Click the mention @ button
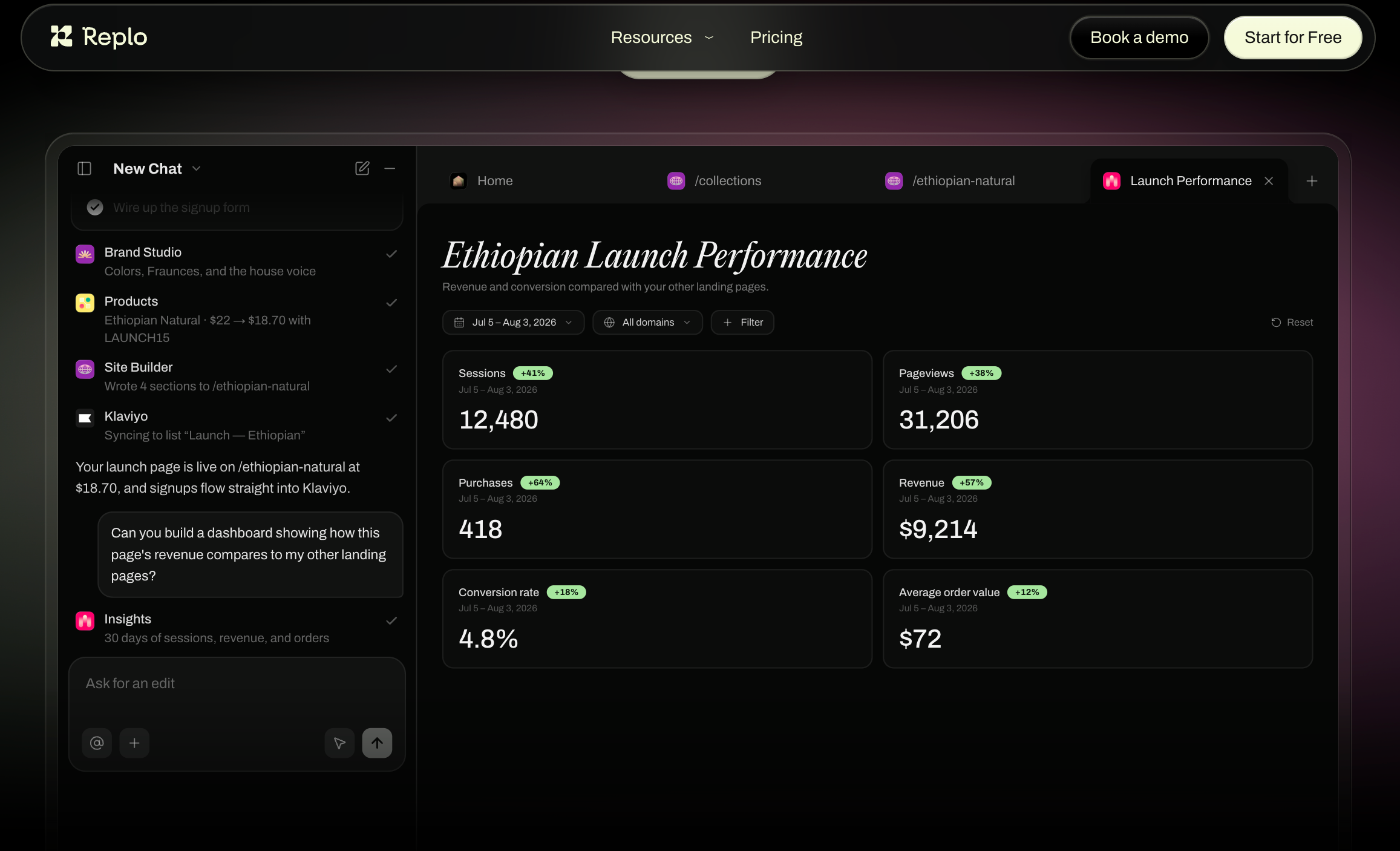The image size is (1400, 851). pos(97,743)
